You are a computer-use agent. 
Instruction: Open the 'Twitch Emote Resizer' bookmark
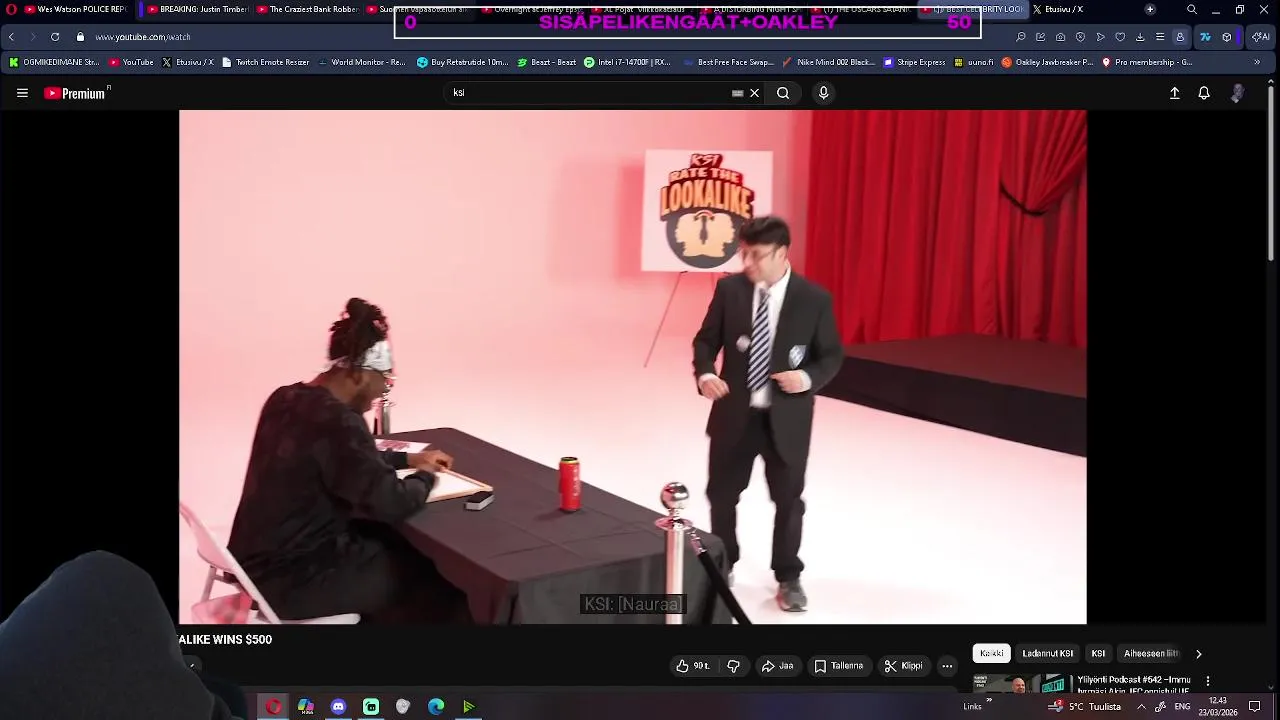coord(265,62)
